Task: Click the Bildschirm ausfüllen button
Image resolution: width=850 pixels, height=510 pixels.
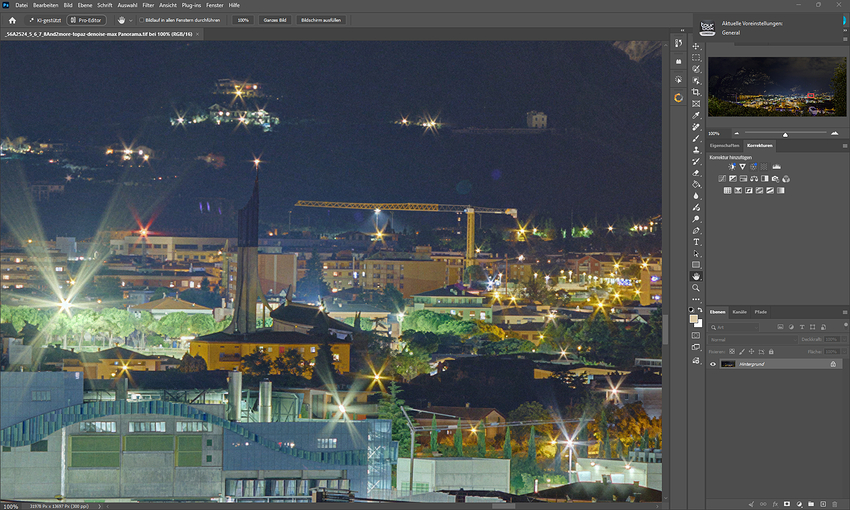Action: (x=321, y=20)
